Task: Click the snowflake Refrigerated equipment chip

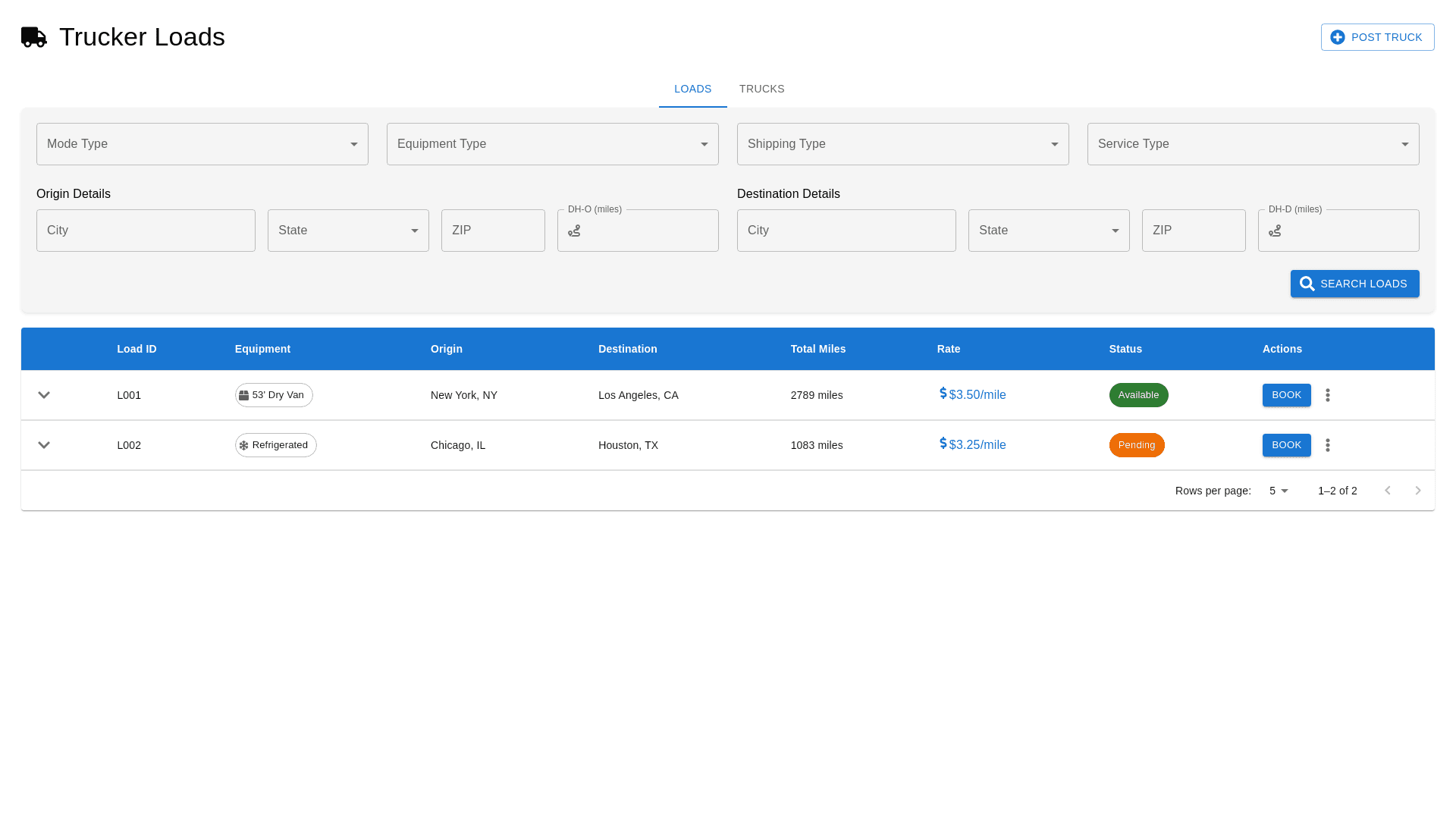Action: [x=275, y=445]
